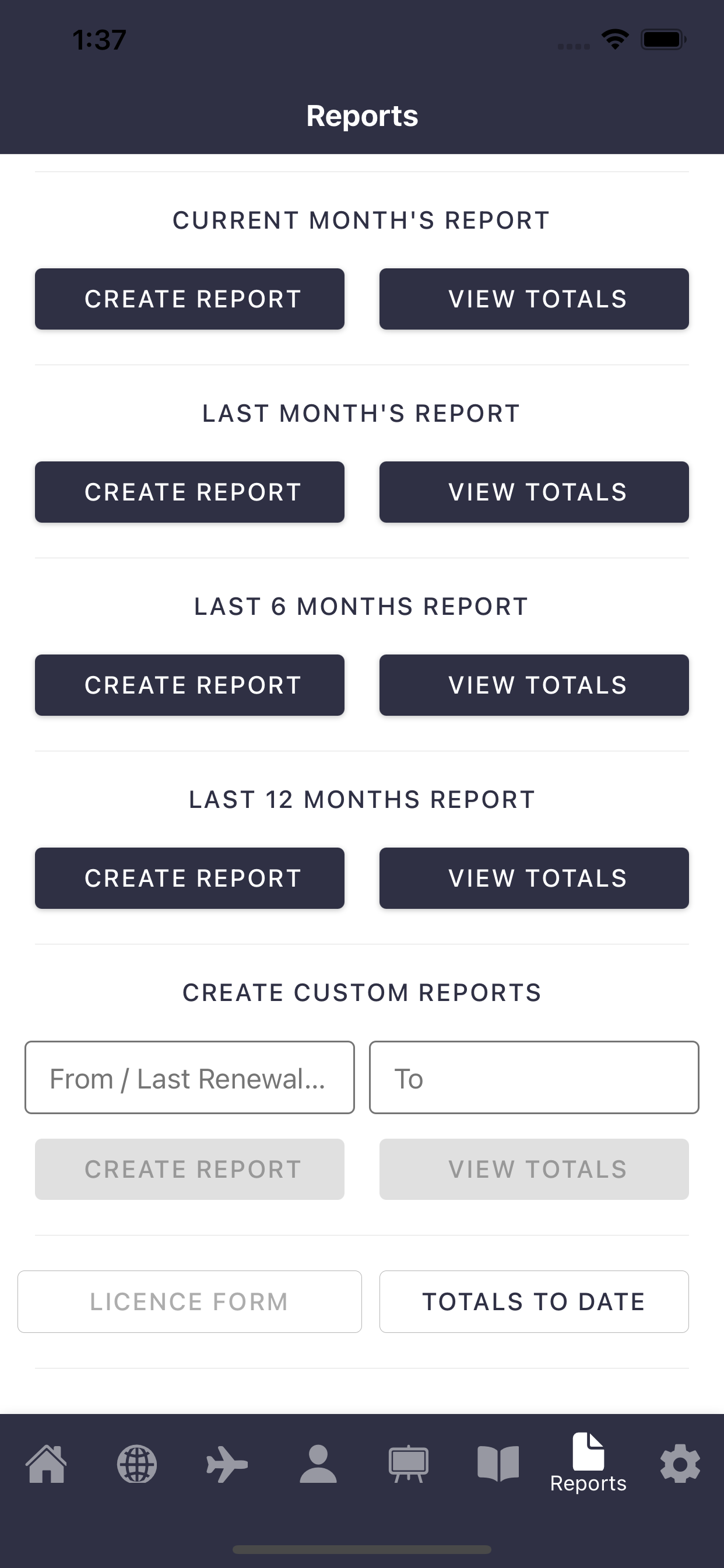724x1568 pixels.
Task: Open the settings gear icon
Action: click(x=680, y=1464)
